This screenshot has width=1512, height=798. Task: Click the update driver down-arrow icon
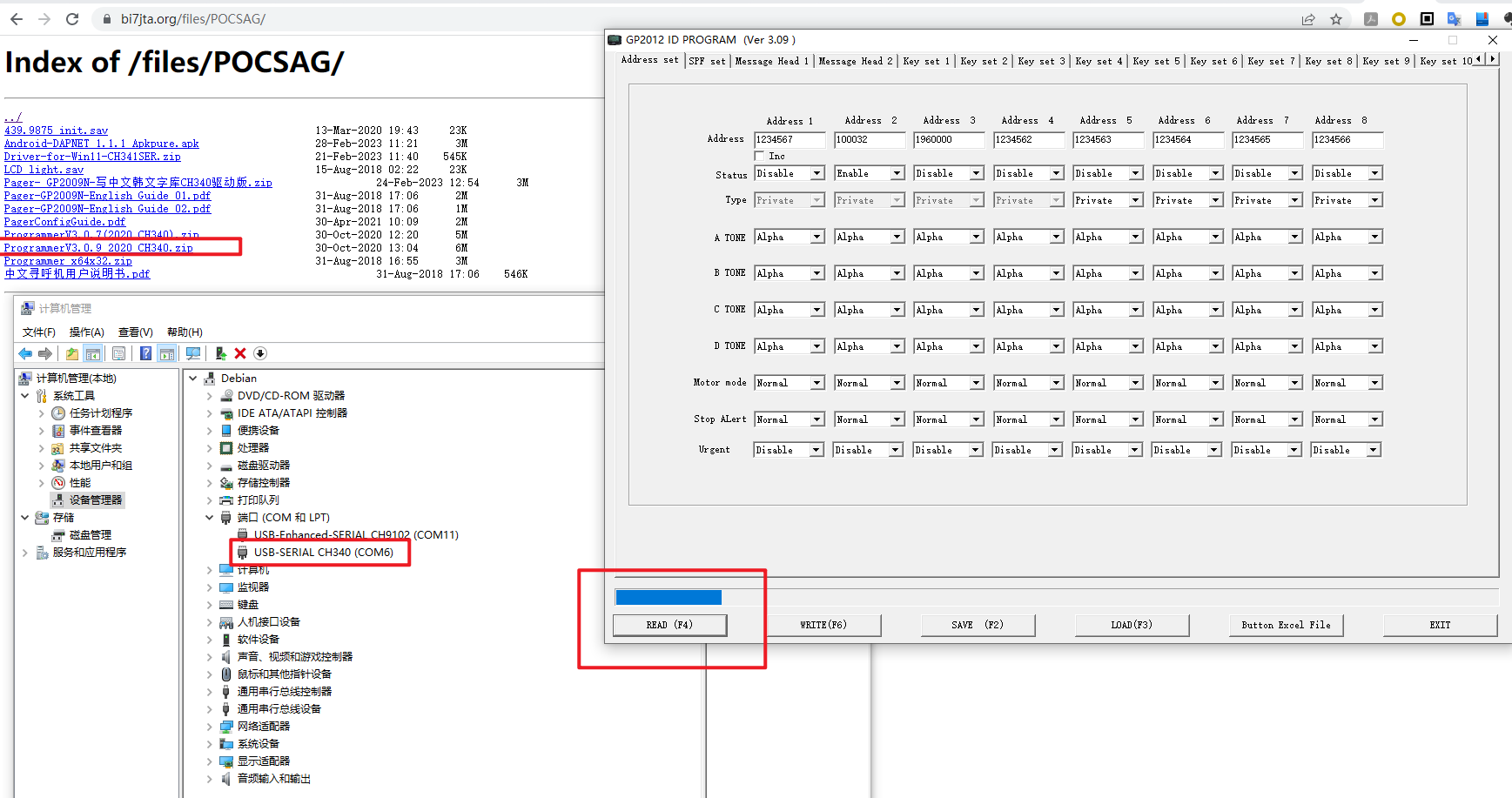260,353
